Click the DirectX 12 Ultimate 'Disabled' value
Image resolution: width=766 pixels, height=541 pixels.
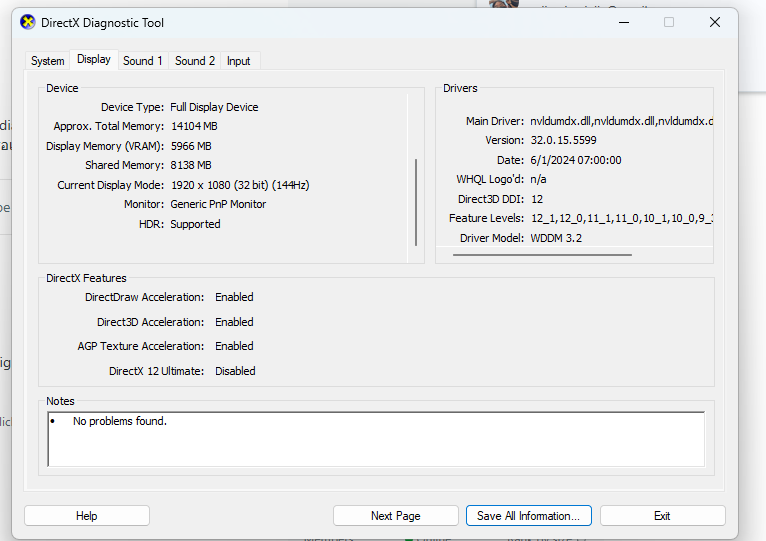click(235, 371)
